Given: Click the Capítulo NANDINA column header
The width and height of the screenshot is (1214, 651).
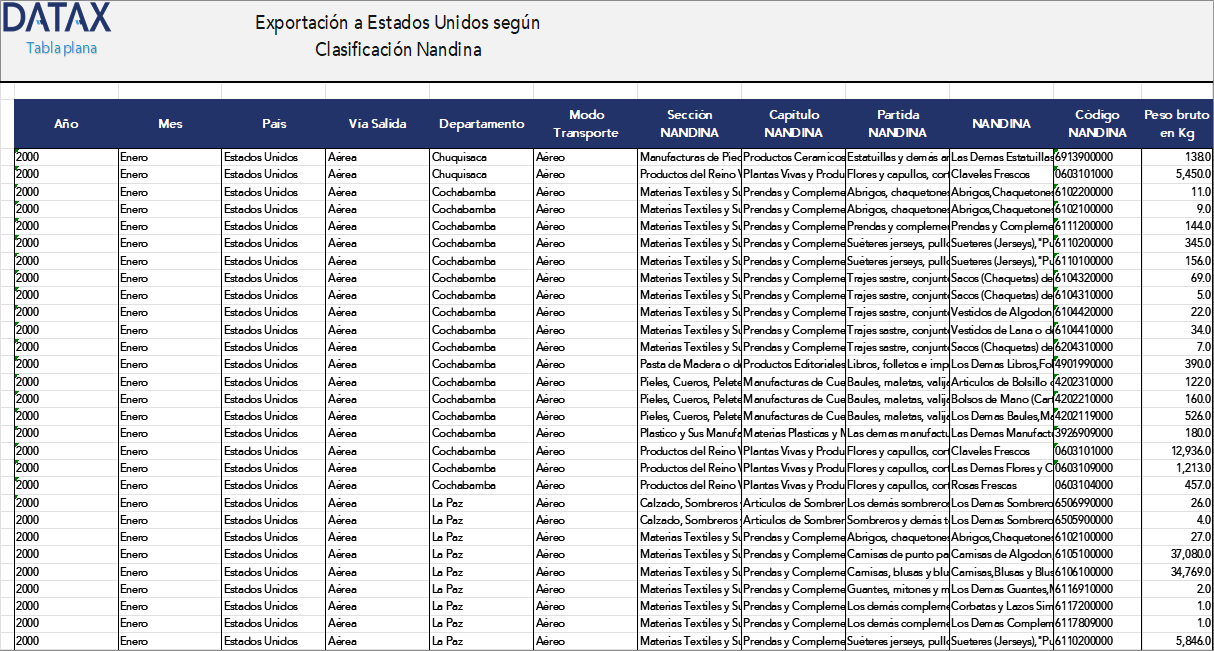Looking at the screenshot, I should click(x=793, y=124).
